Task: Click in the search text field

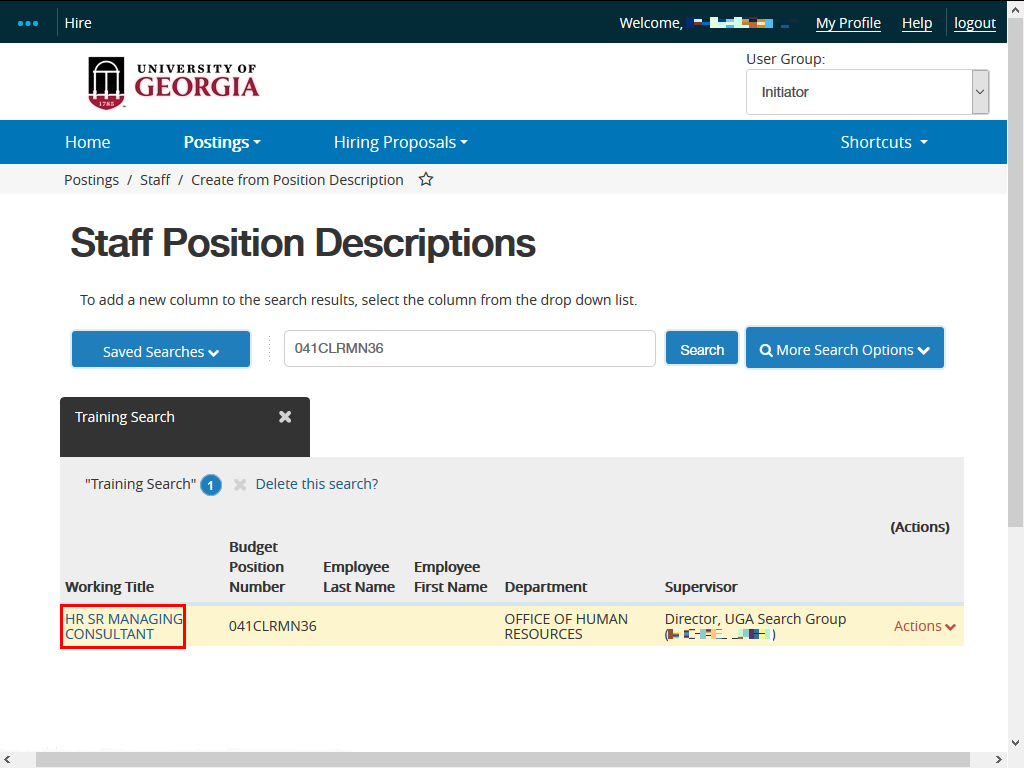Action: click(x=469, y=349)
